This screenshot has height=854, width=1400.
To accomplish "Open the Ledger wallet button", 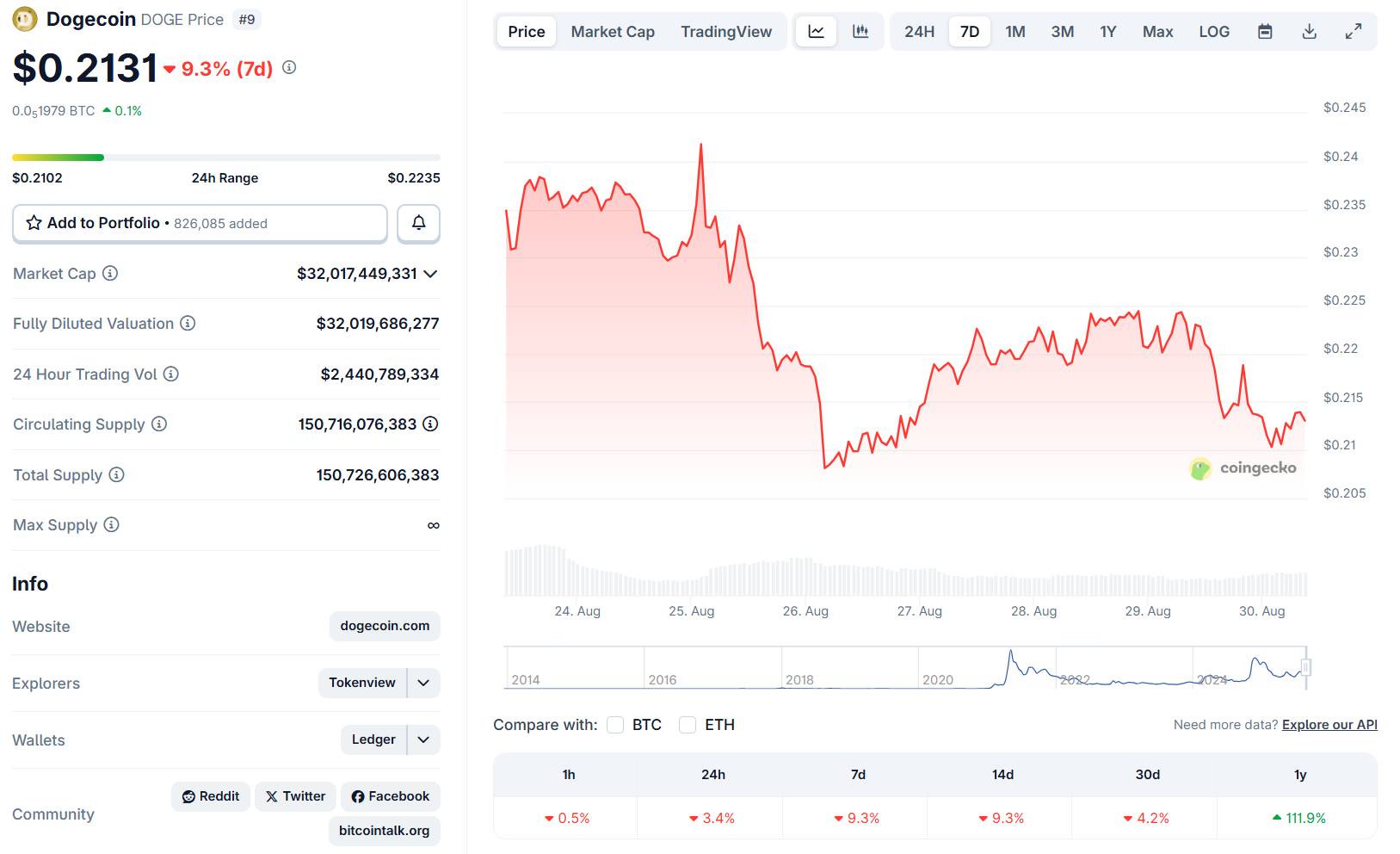I will coord(373,740).
